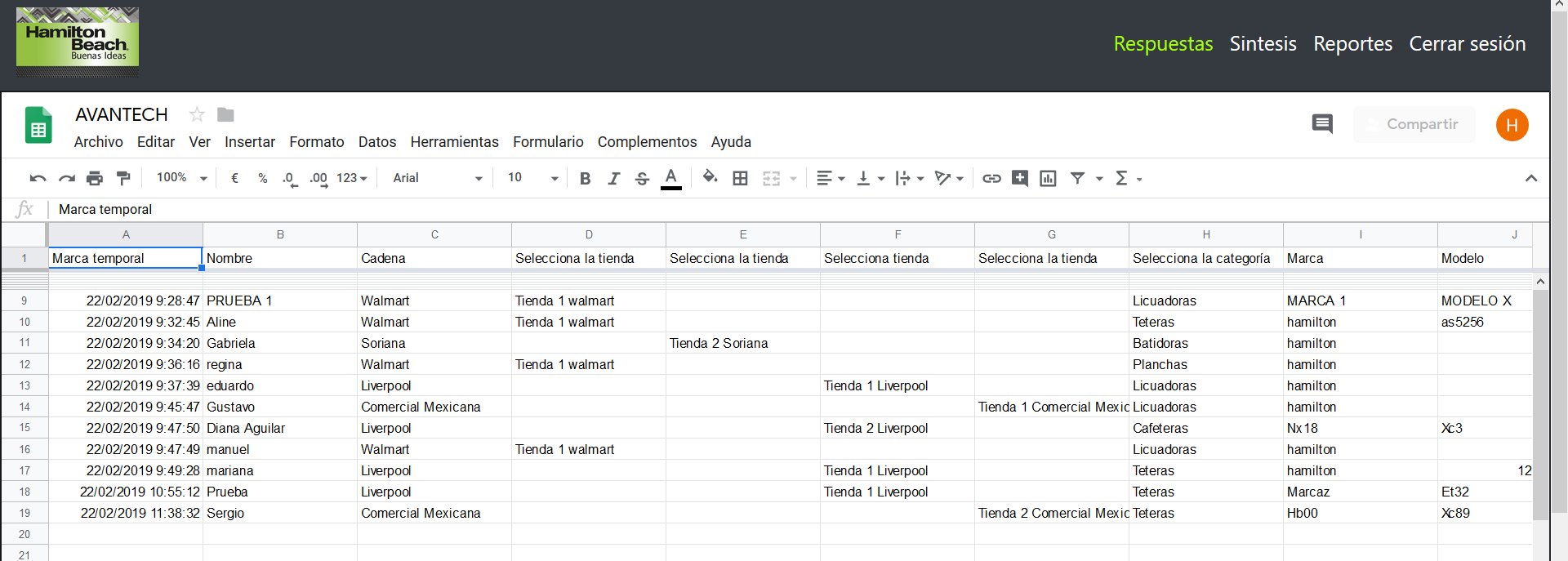The width and height of the screenshot is (1568, 561).
Task: Open the Formulario menu
Action: click(x=548, y=142)
